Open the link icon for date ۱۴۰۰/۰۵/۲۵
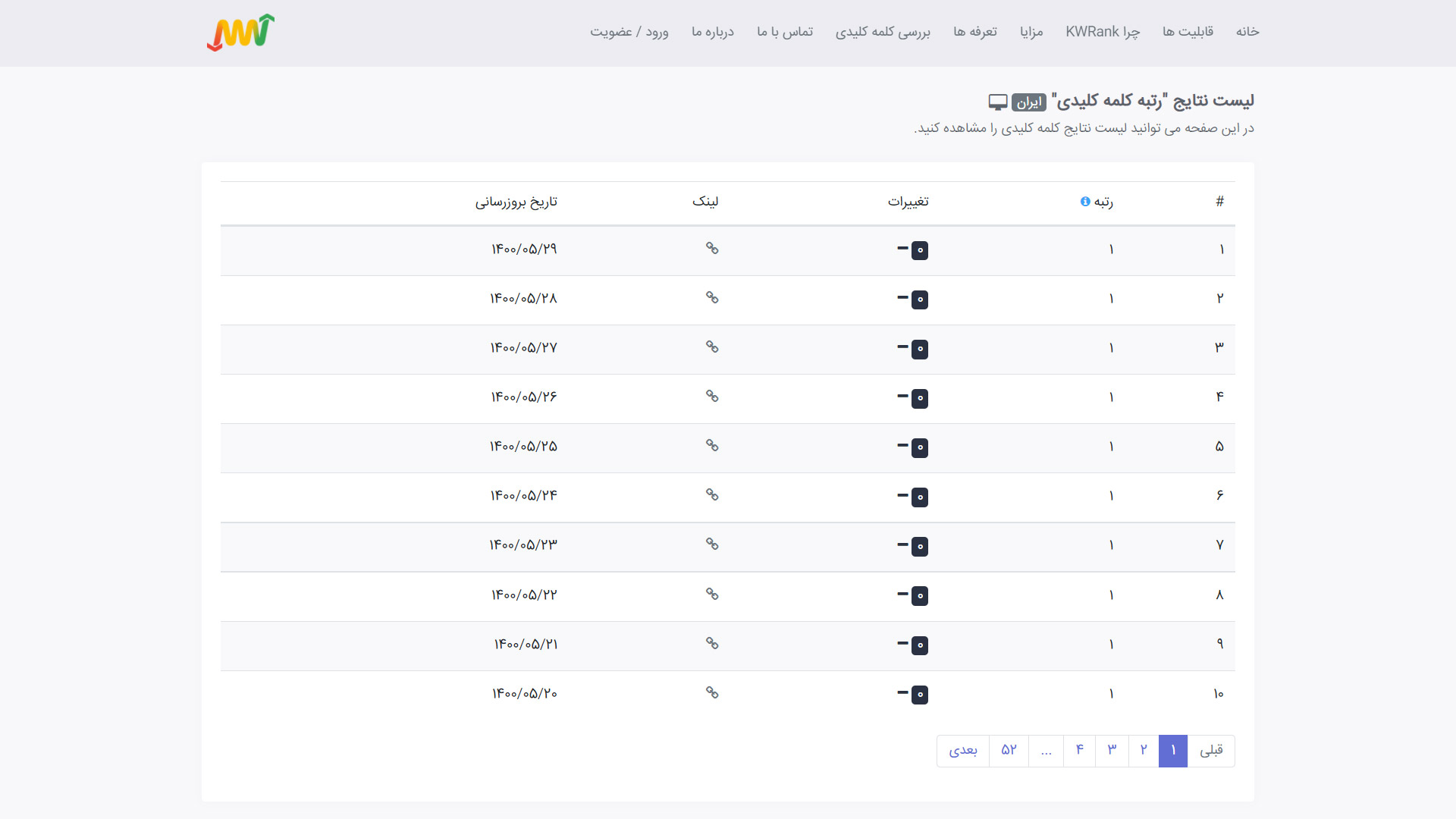Screen dimensions: 1456x819 (x=712, y=445)
